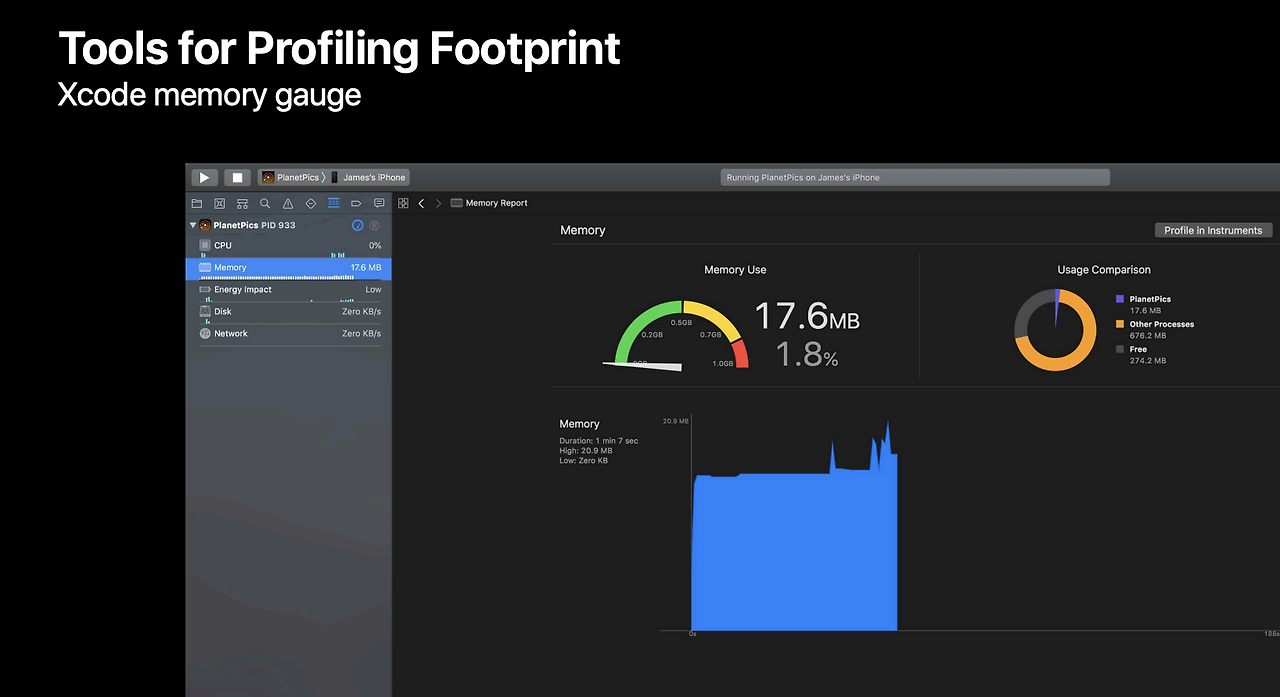Choose the James's iPhone run destination

(368, 177)
